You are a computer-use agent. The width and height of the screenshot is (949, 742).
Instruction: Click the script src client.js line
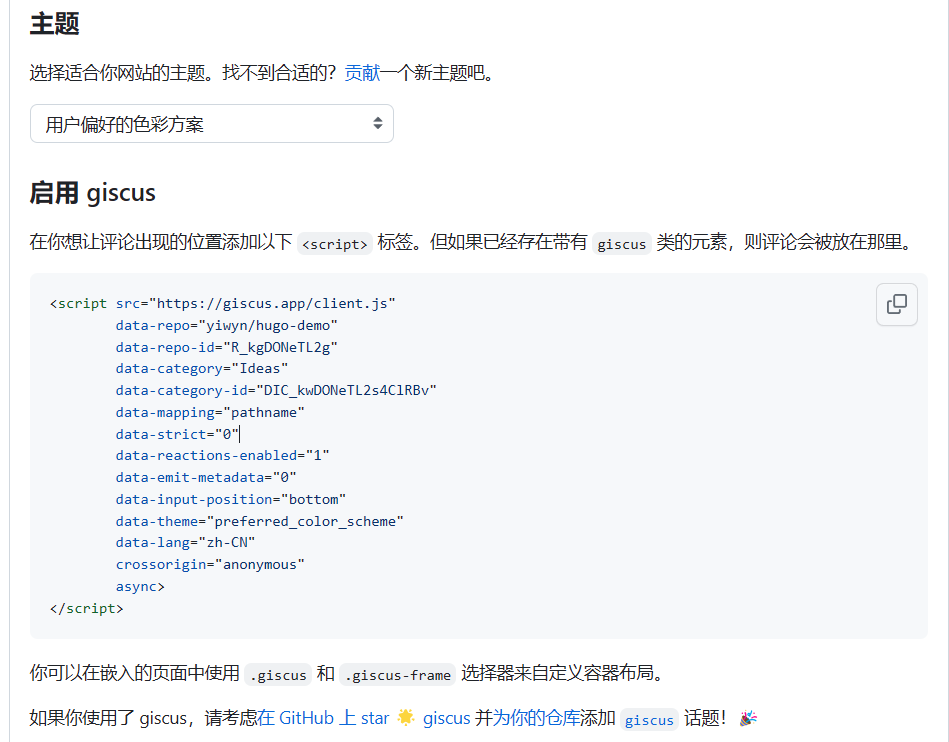(223, 304)
